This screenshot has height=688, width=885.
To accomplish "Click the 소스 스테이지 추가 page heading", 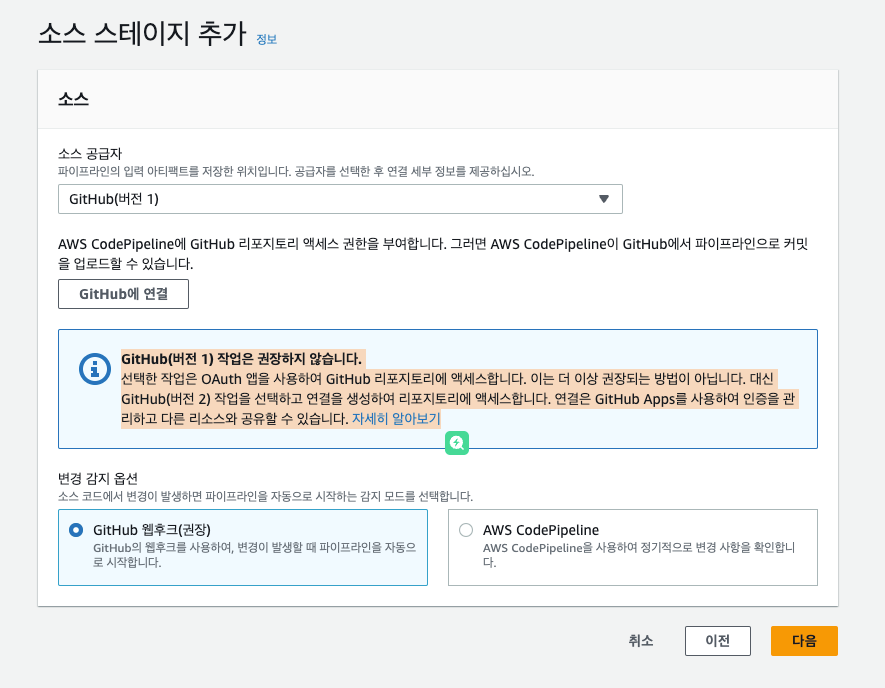I will click(x=142, y=34).
